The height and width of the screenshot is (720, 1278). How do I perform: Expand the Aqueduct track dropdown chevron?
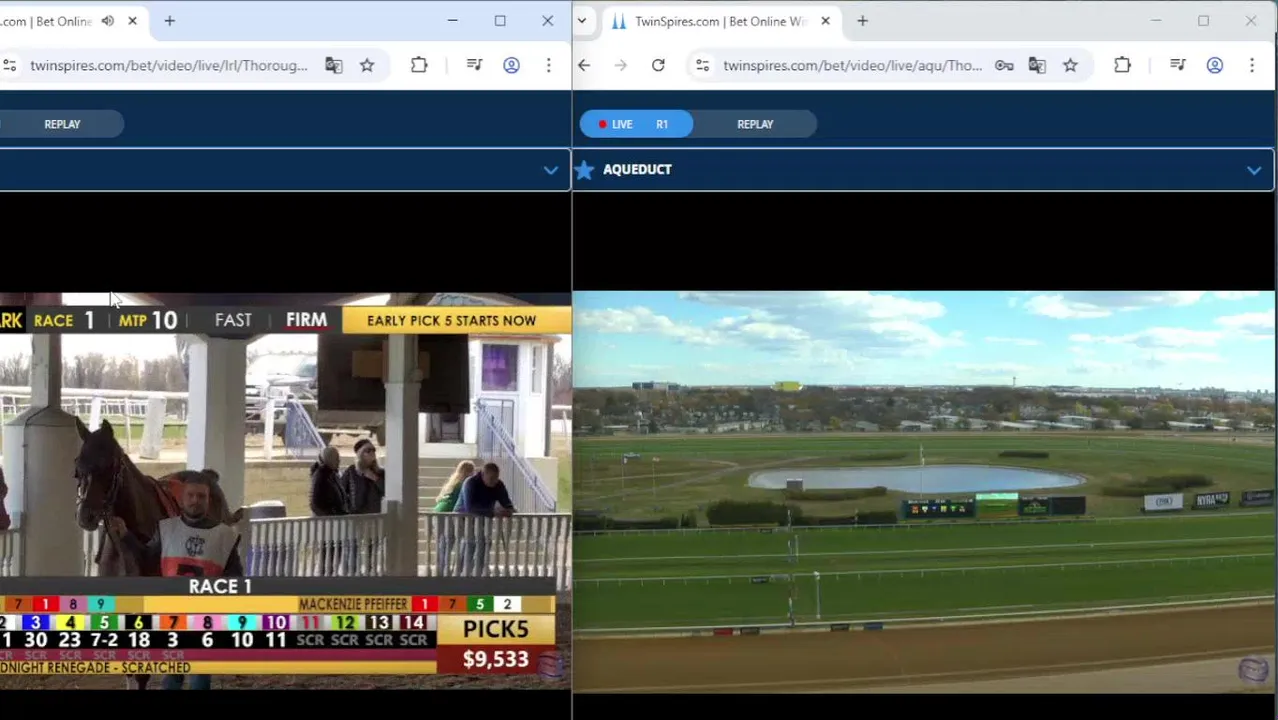click(x=1254, y=170)
